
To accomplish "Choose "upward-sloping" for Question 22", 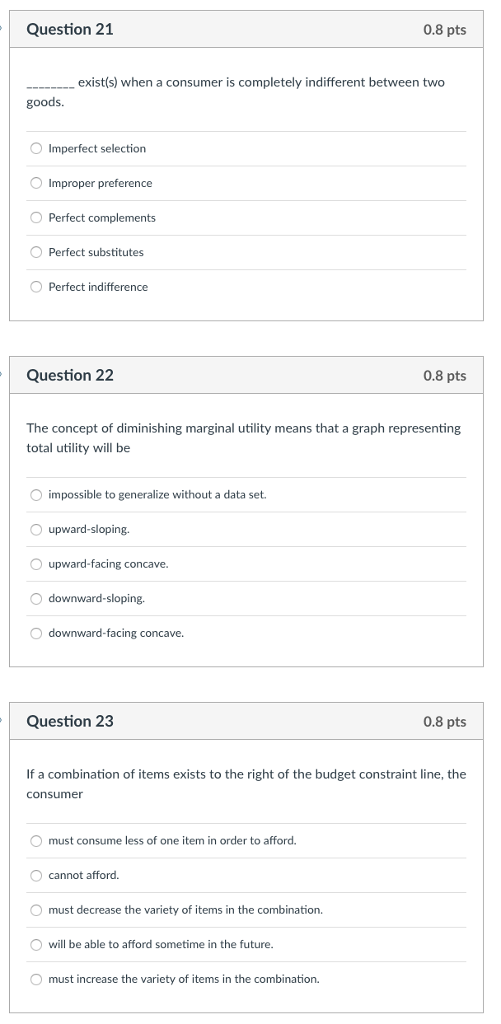I will pyautogui.click(x=37, y=529).
